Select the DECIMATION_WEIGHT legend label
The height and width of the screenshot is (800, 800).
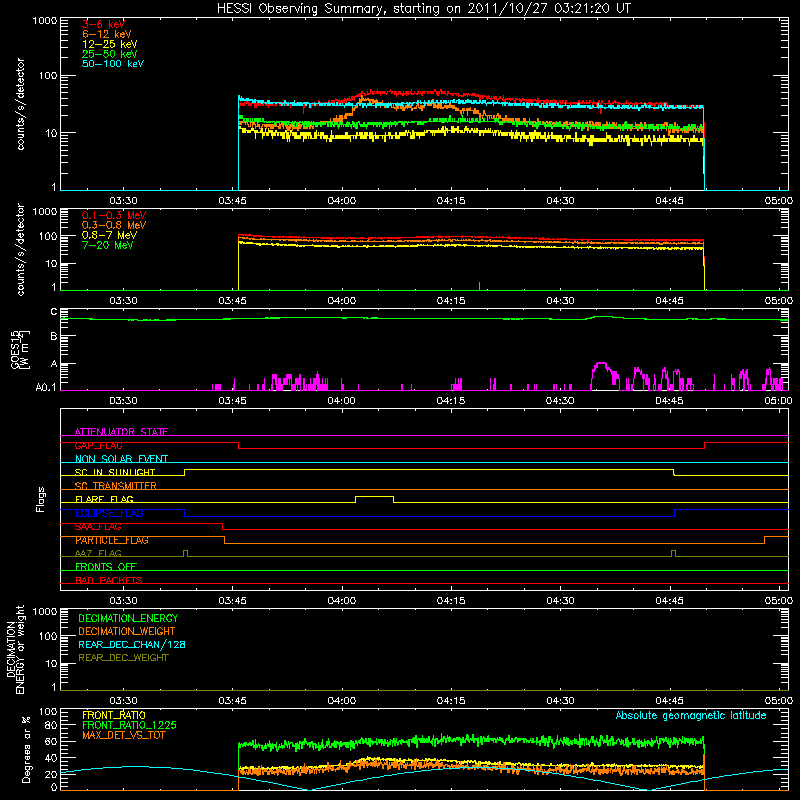point(127,631)
